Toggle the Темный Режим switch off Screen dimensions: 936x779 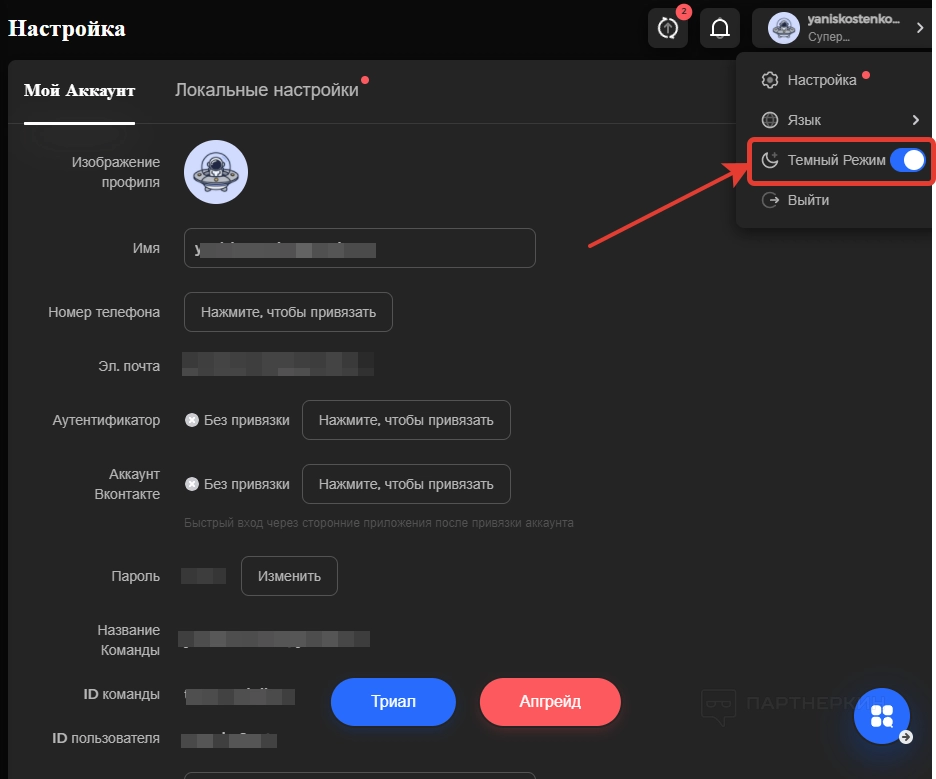[908, 160]
